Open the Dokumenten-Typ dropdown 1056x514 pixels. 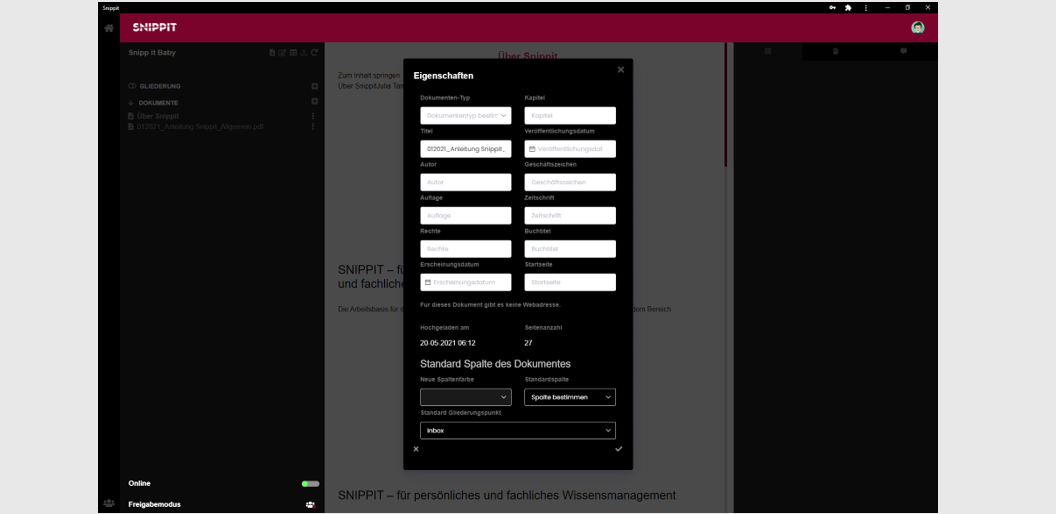[x=465, y=116]
